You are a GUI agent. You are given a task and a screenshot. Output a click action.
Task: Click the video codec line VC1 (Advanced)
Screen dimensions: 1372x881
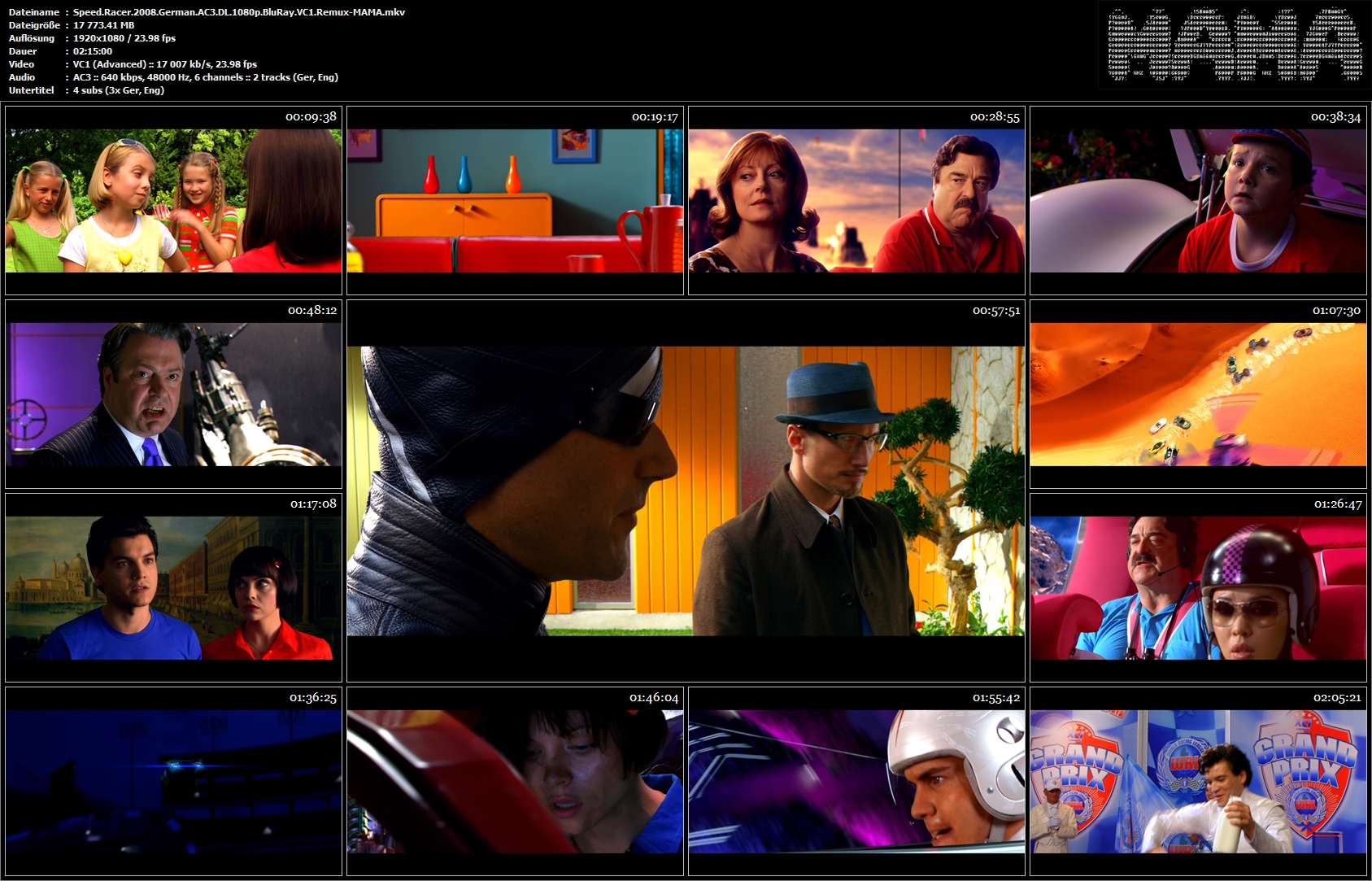pos(165,64)
